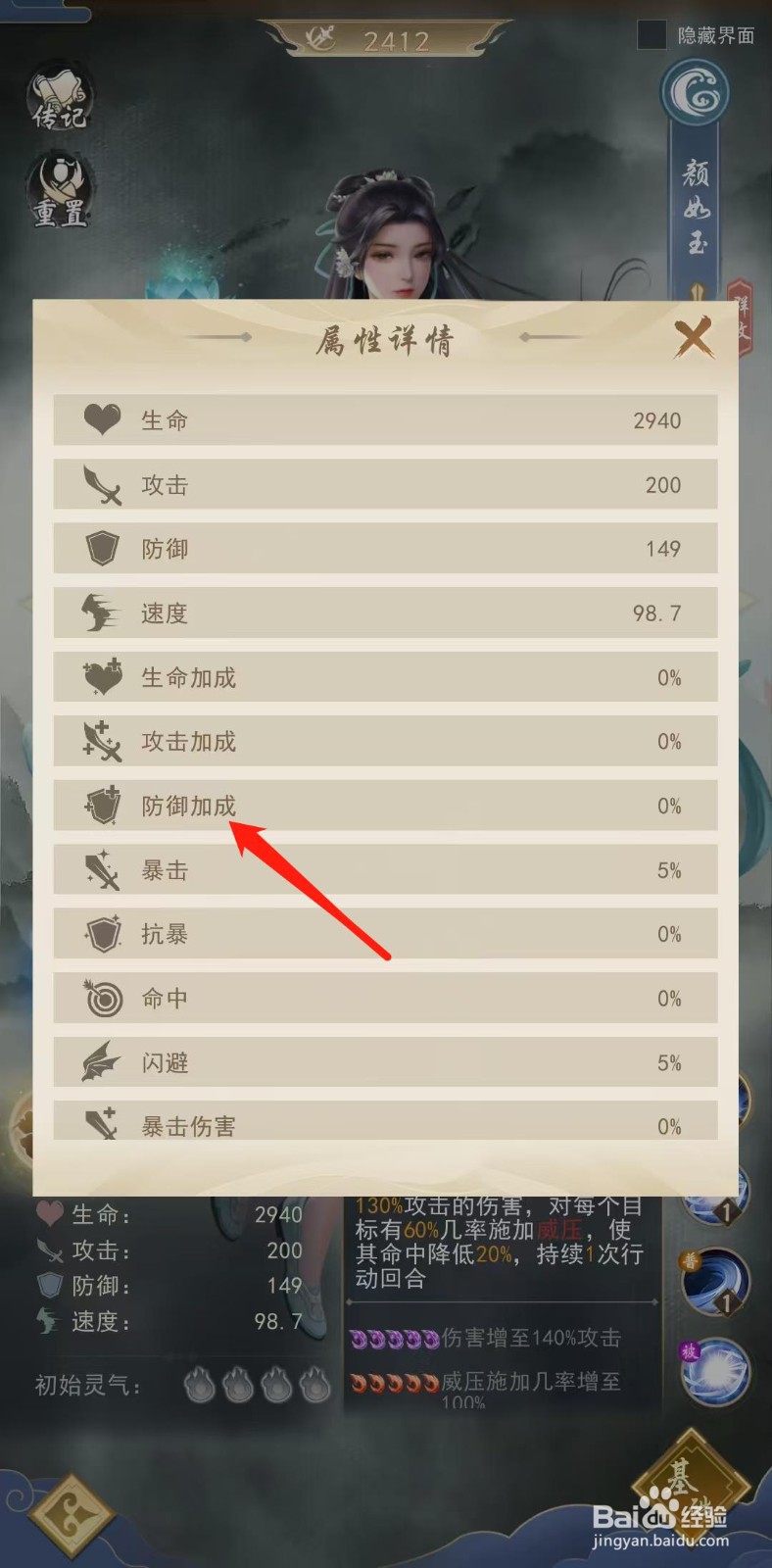
Task: Select the 防御加成 attribute row
Action: pos(385,806)
